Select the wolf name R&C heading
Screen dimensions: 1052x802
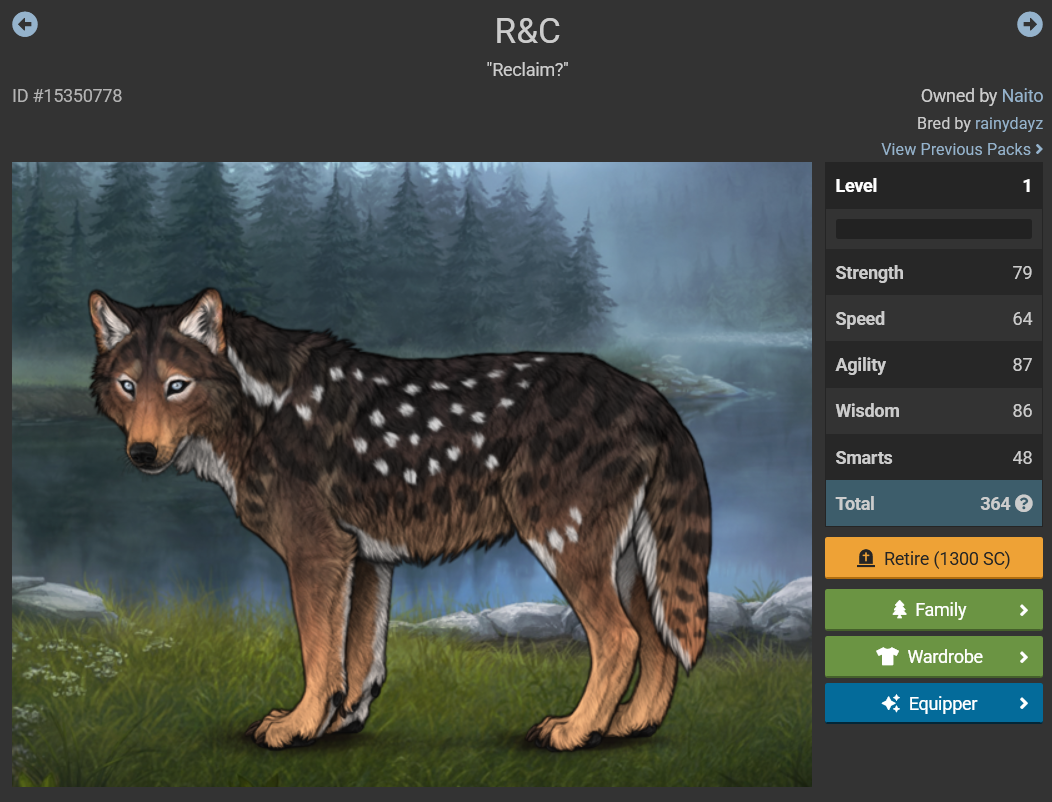(x=527, y=31)
